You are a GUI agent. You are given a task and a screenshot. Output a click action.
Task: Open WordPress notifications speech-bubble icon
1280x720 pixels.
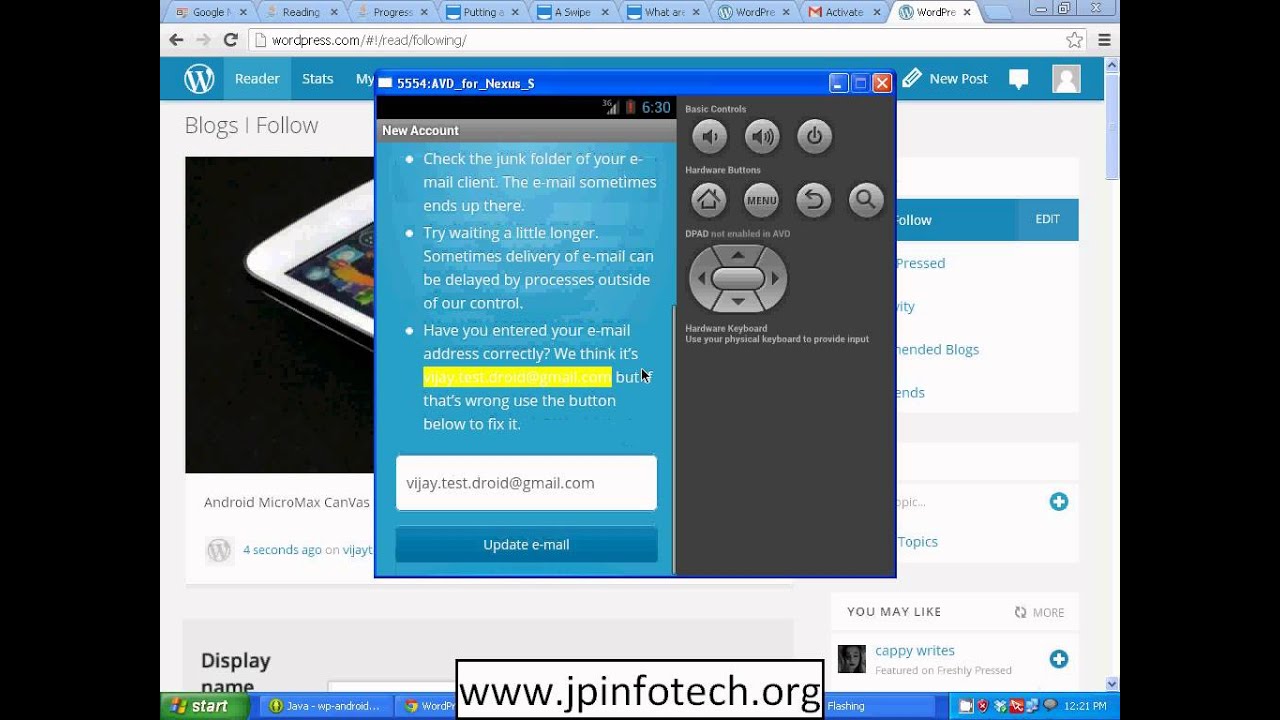[x=1018, y=79]
